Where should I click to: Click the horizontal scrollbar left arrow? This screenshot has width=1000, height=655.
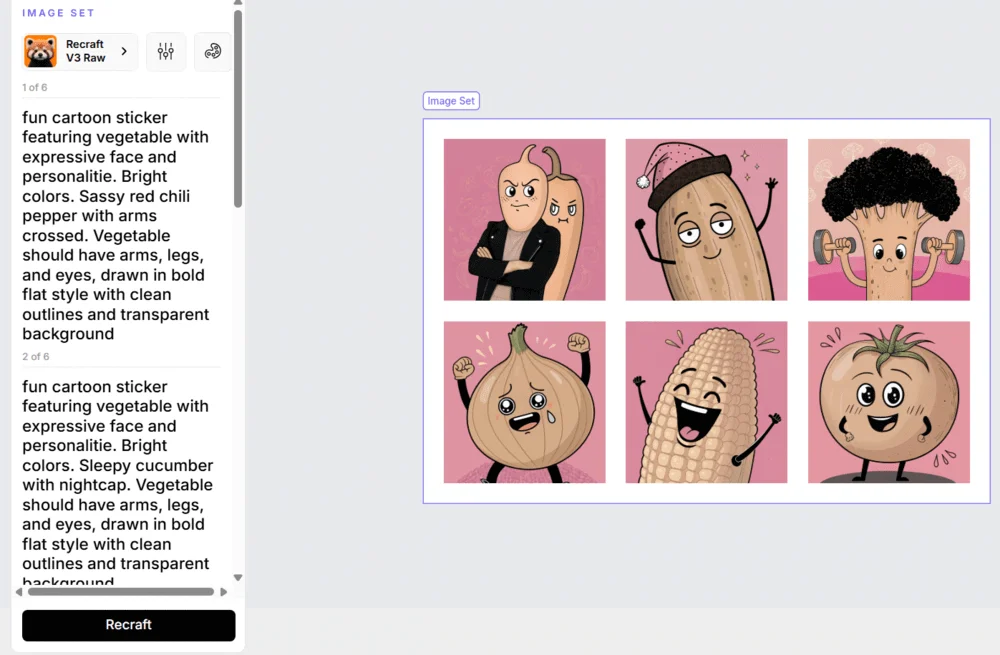(19, 592)
